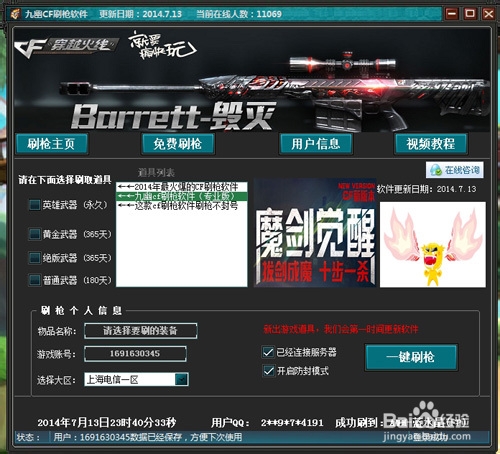Screen dimensions: 500x454
Task: Click the Barrett-毁灭 banner image
Action: point(252,80)
